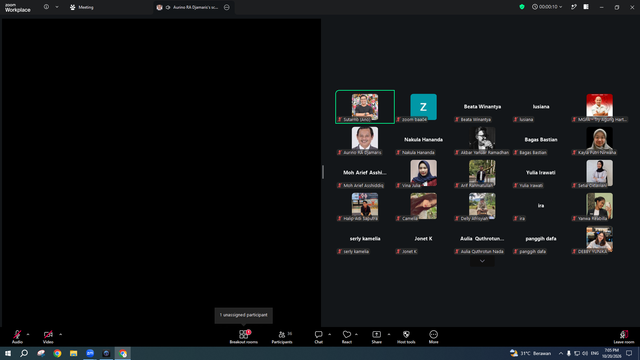Open File Explorer from taskbar

point(73,353)
